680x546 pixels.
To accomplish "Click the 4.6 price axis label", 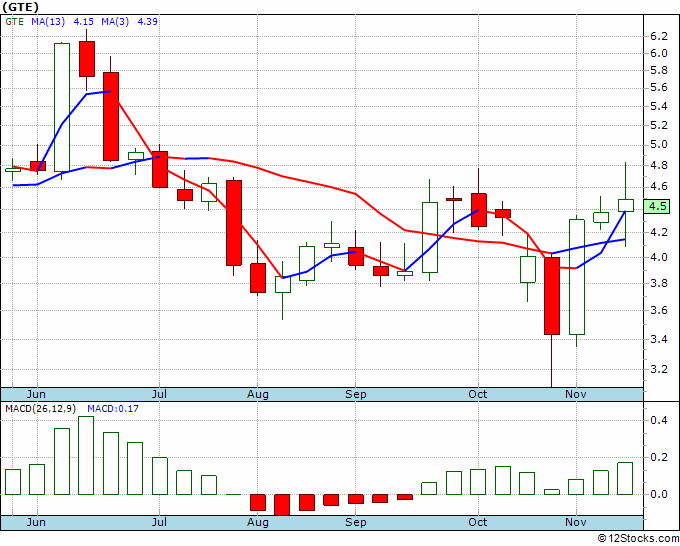I will 658,187.
